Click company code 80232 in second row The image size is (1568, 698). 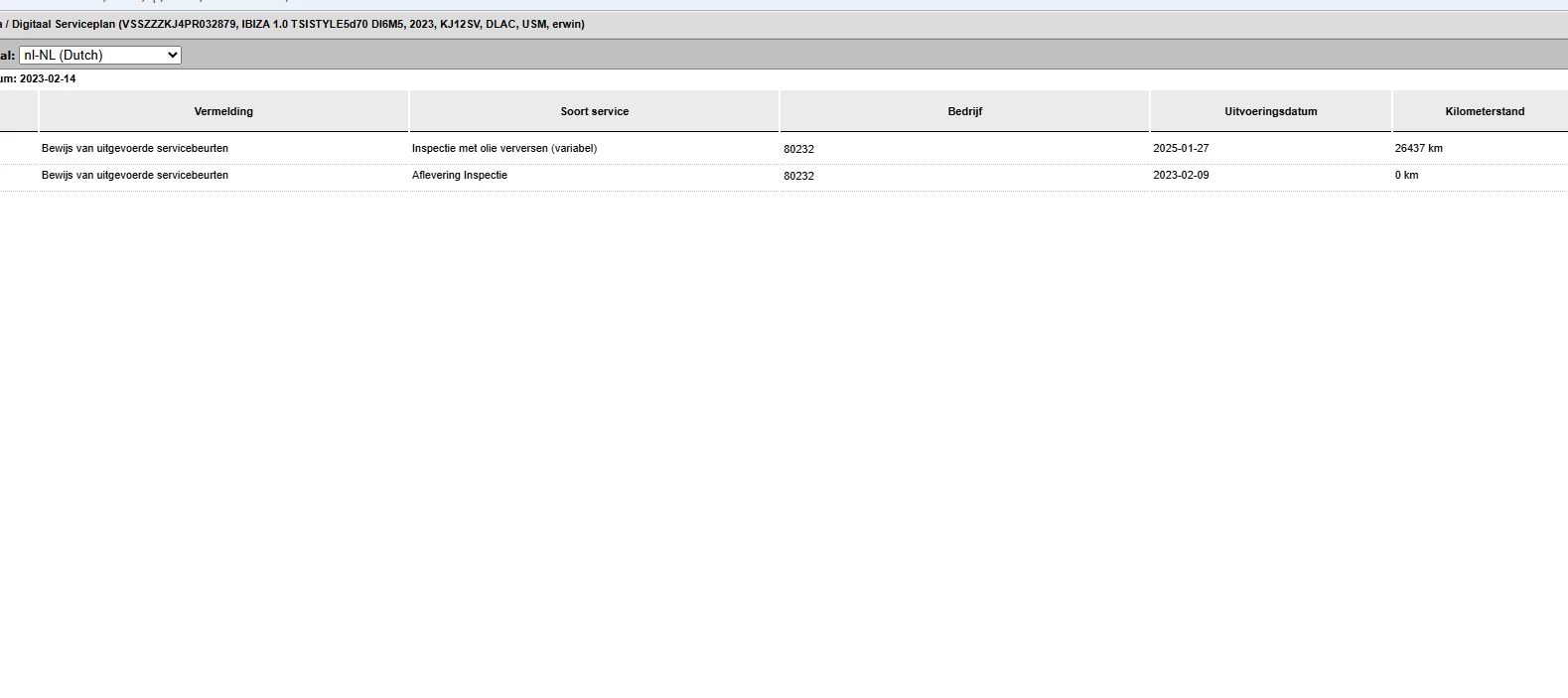[x=798, y=176]
